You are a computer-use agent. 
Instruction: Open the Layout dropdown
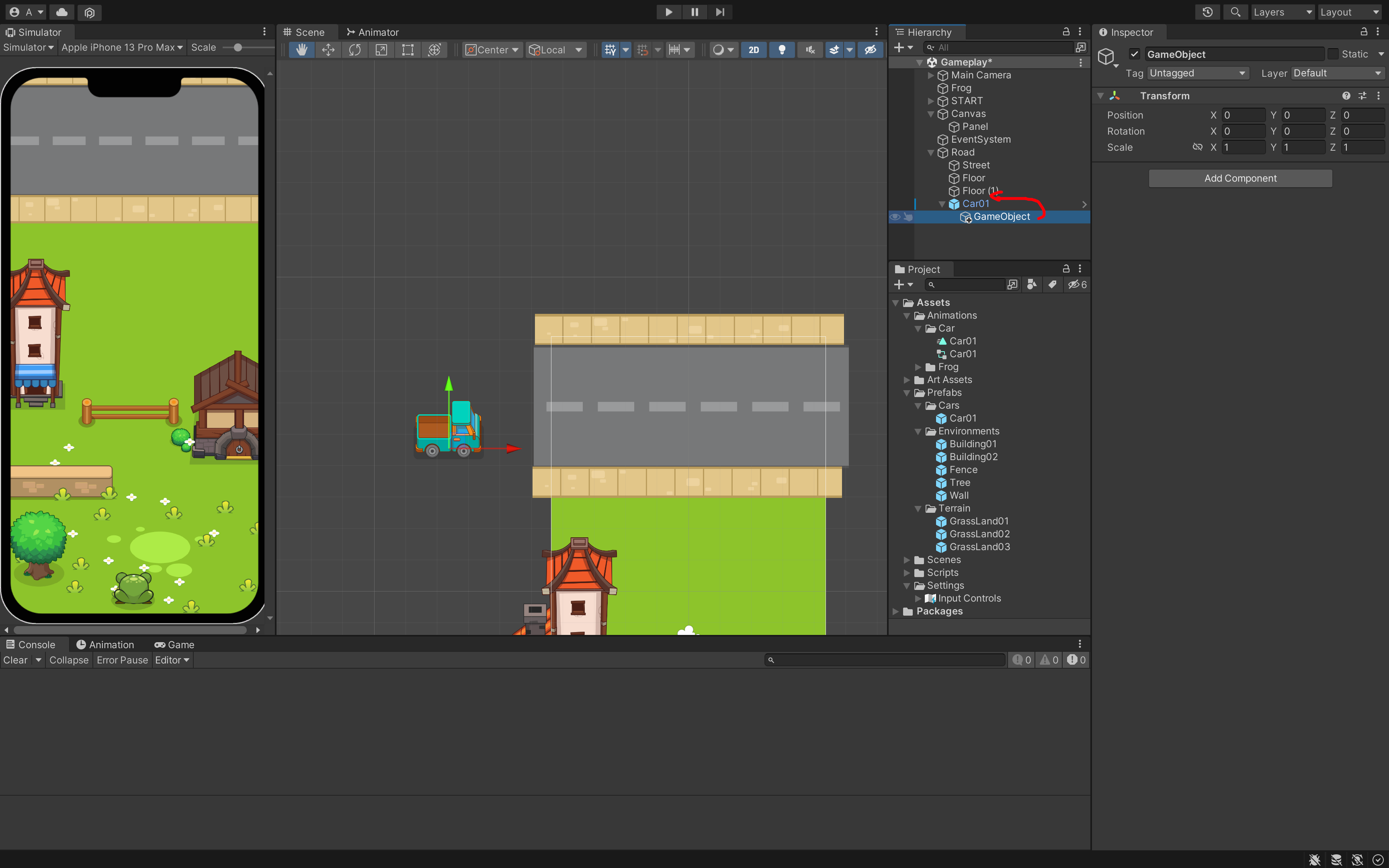[x=1349, y=12]
